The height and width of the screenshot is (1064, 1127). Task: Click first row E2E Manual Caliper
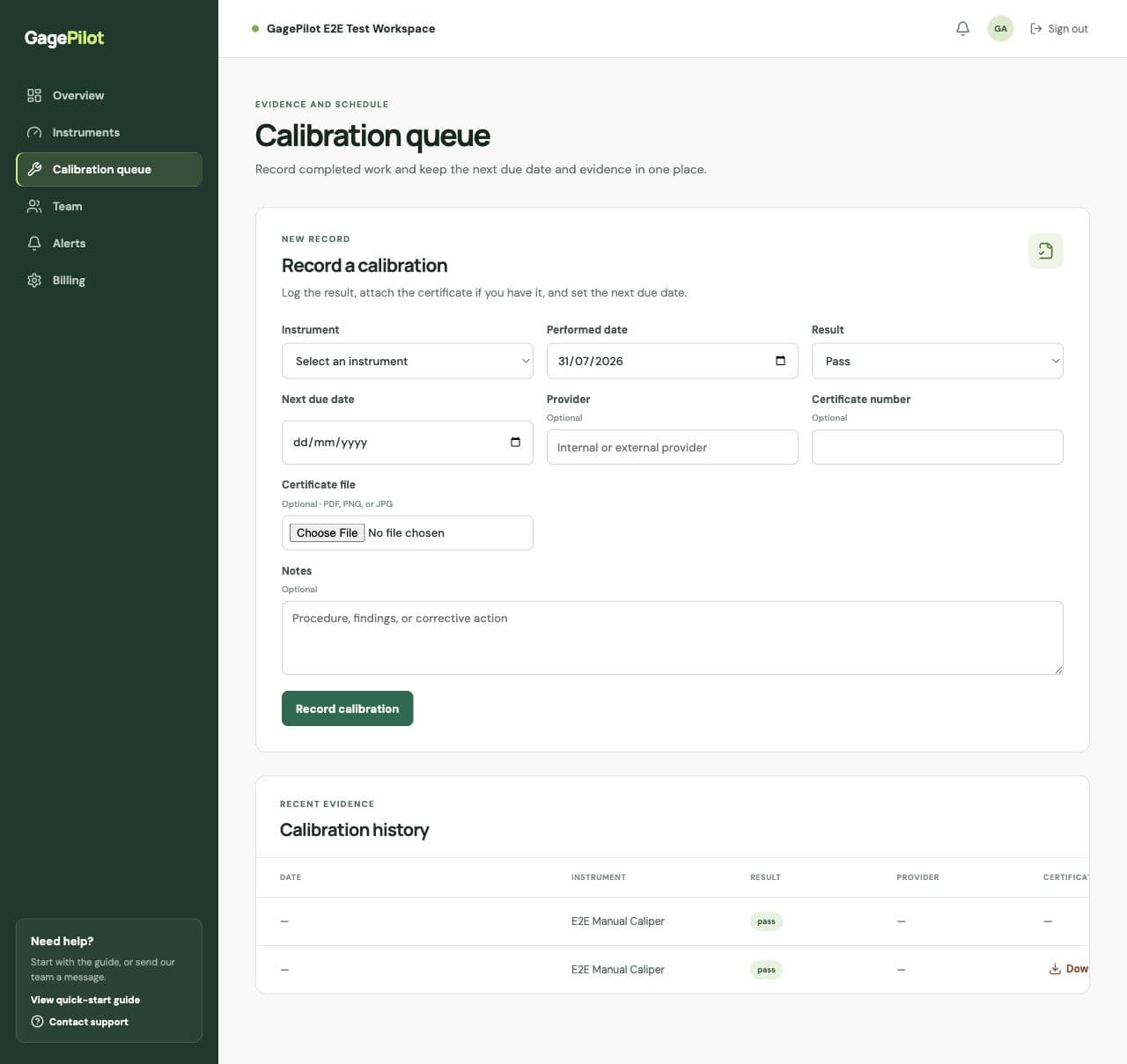click(618, 921)
